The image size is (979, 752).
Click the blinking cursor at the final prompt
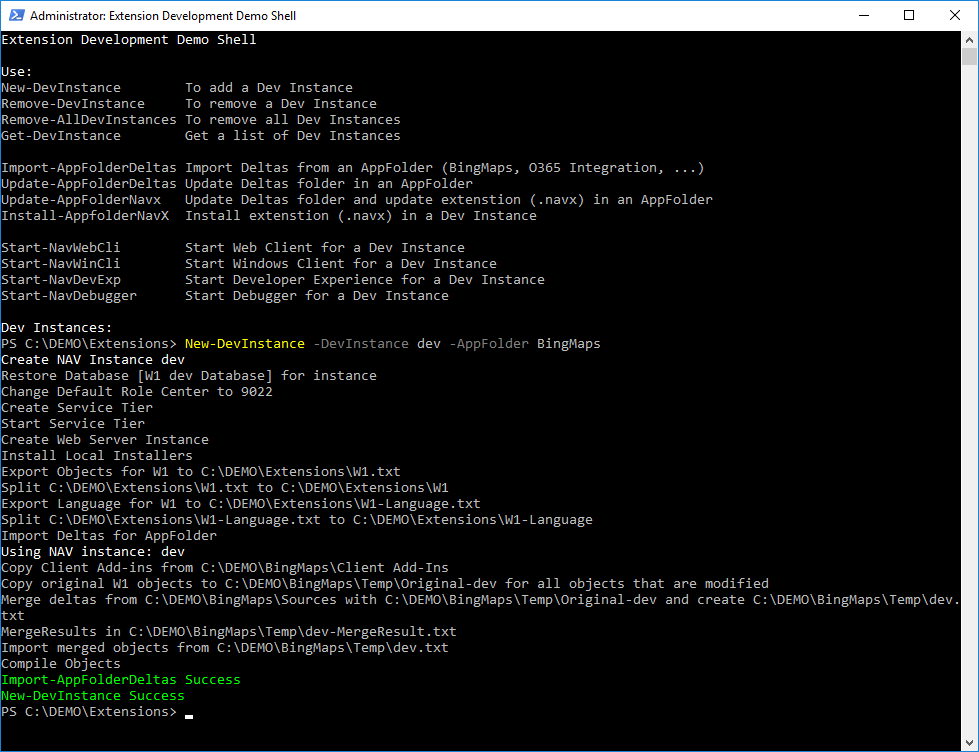(x=189, y=714)
